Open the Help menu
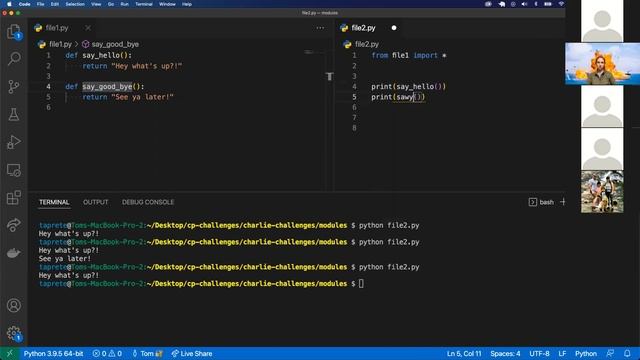This screenshot has height=360, width=640. point(187,4)
